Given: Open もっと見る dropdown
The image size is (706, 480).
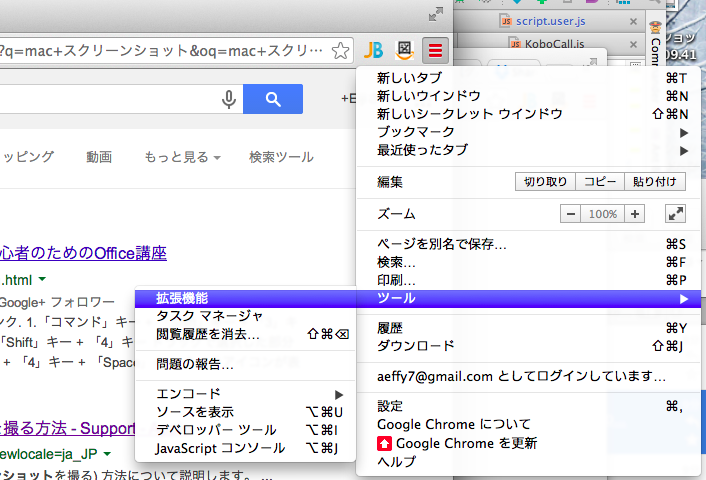Looking at the screenshot, I should (182, 157).
